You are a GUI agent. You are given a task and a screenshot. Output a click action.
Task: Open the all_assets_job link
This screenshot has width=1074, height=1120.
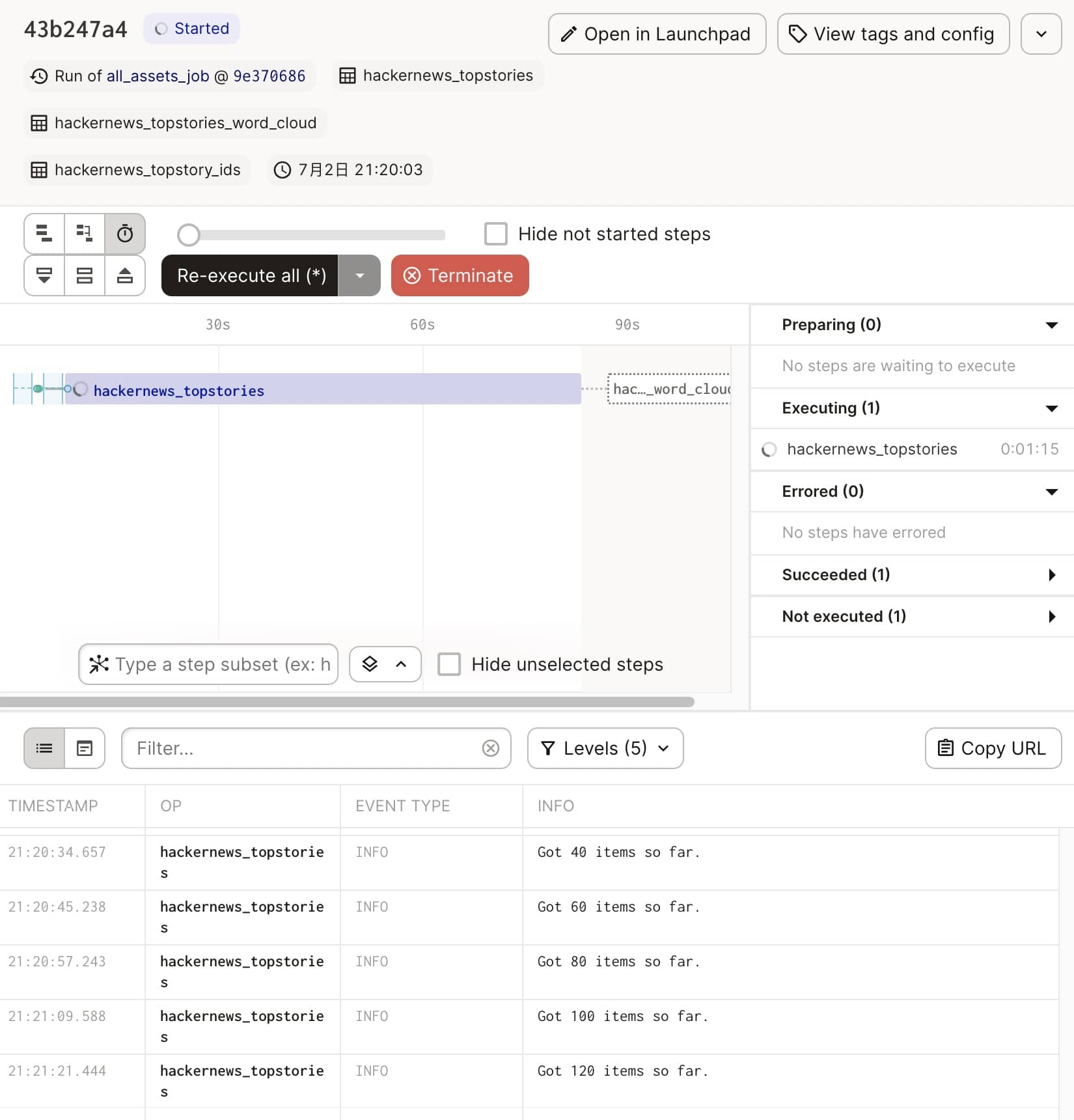click(158, 76)
